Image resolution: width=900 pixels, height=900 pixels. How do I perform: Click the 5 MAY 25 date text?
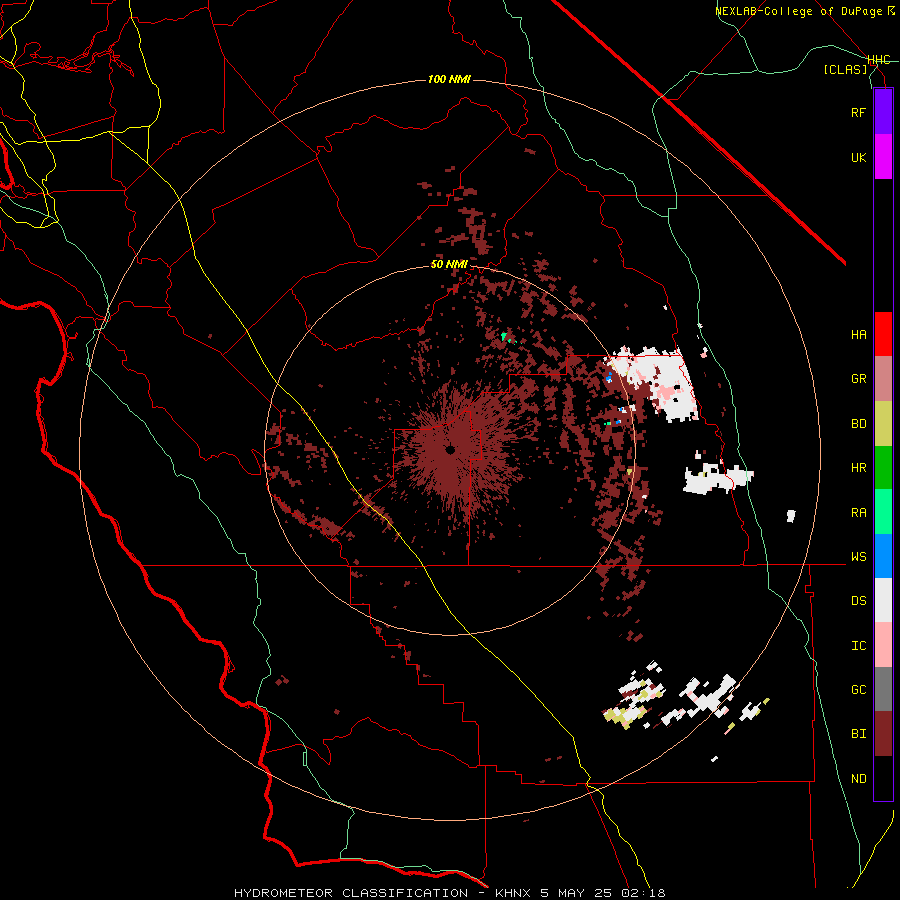pos(577,893)
